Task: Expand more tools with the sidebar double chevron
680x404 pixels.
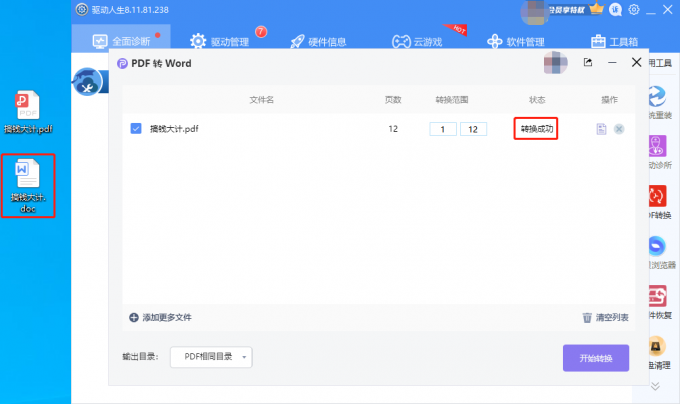Action: pyautogui.click(x=656, y=386)
